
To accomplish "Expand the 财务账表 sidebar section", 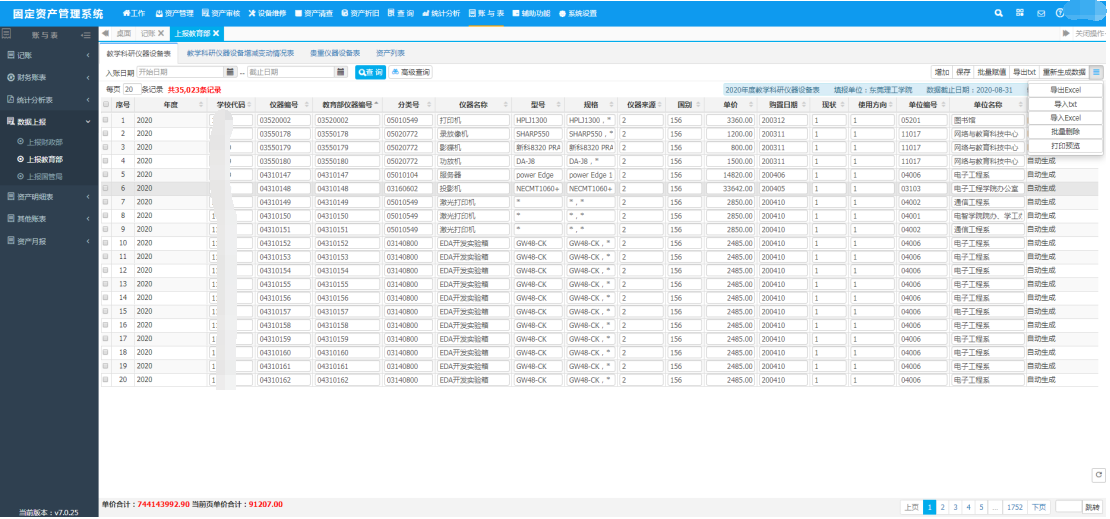I will point(49,77).
